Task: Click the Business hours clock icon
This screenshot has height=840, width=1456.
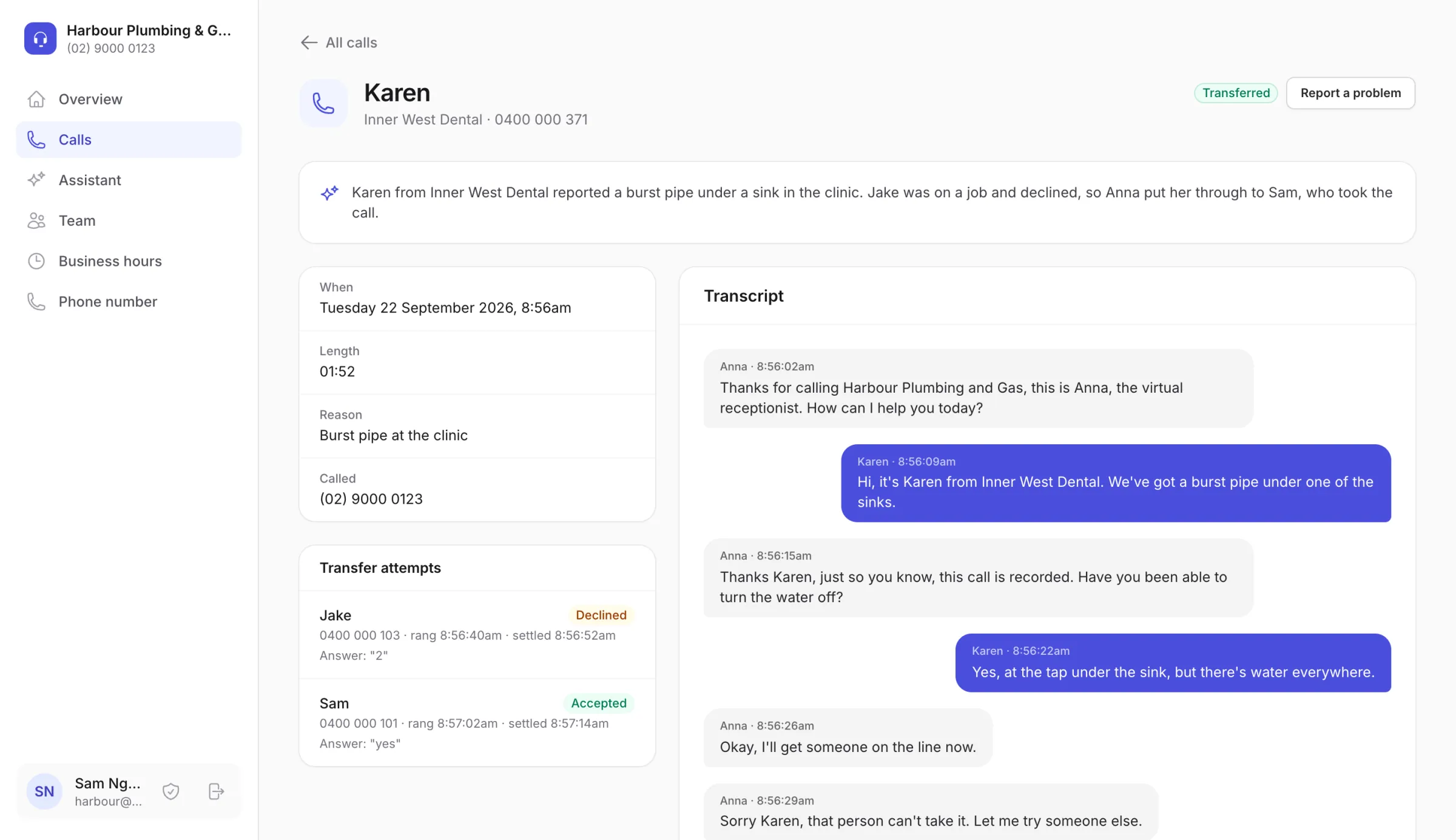Action: (36, 261)
